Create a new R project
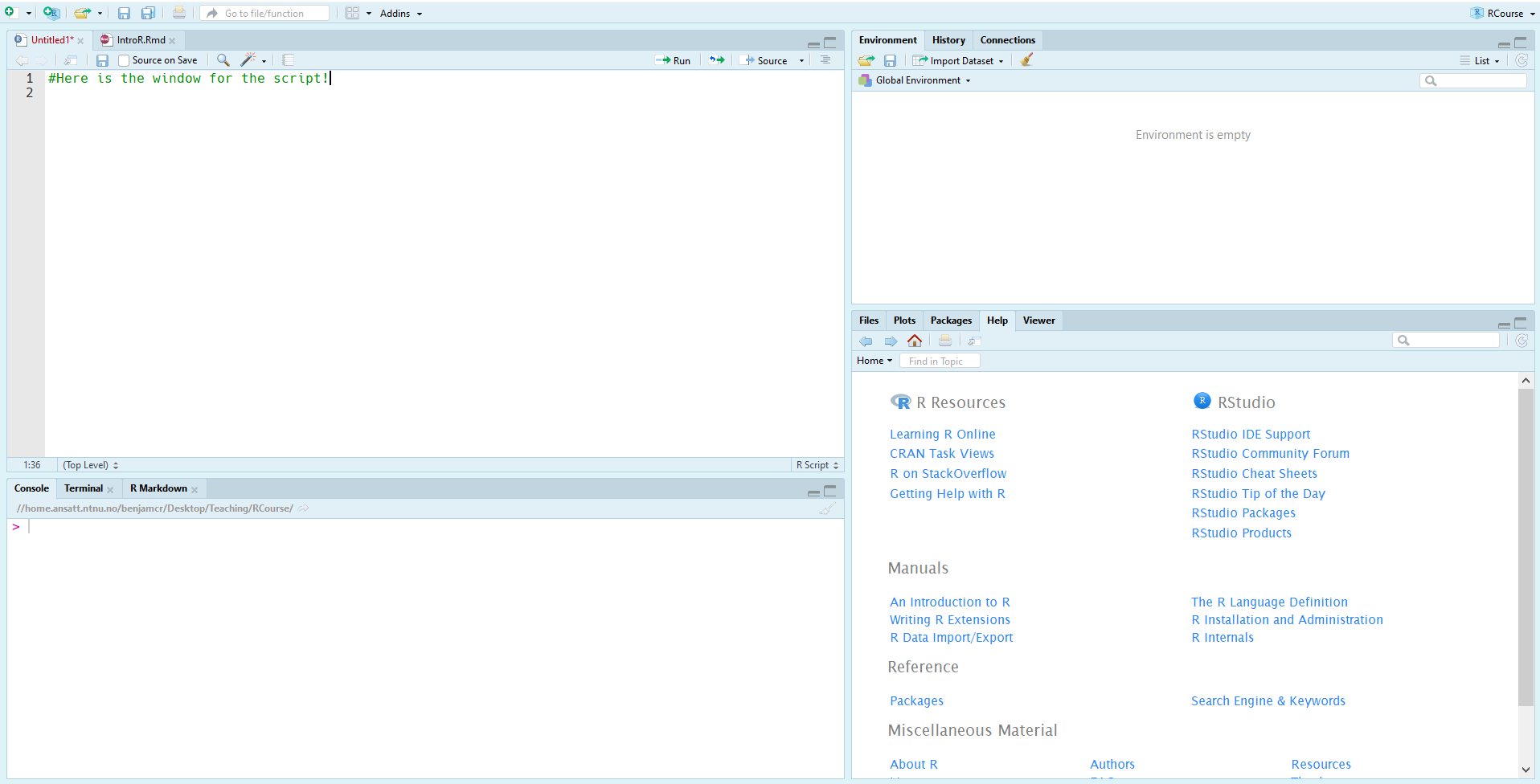The height and width of the screenshot is (784, 1540). point(51,13)
